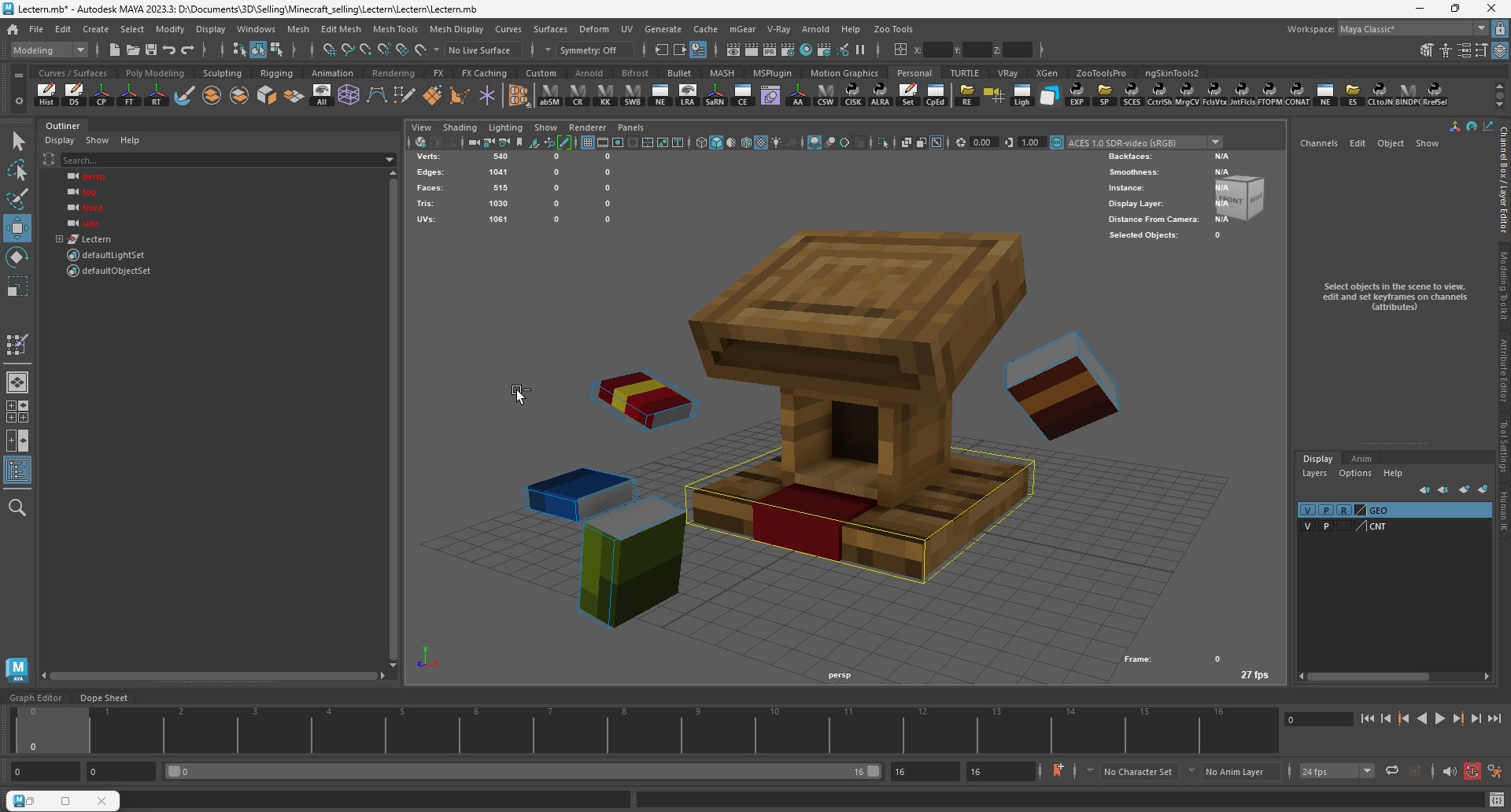Switch to the Rigging shelf tab
The width and height of the screenshot is (1511, 812).
coord(276,73)
